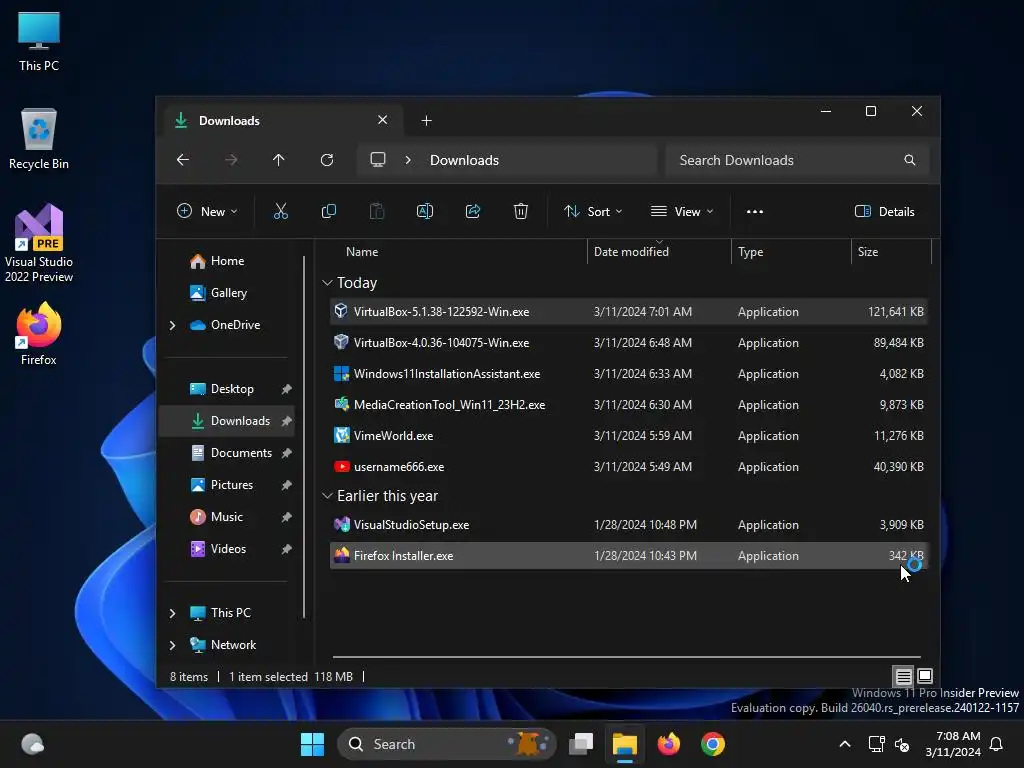The height and width of the screenshot is (768, 1024).
Task: Expand the Network tree node
Action: click(x=172, y=645)
